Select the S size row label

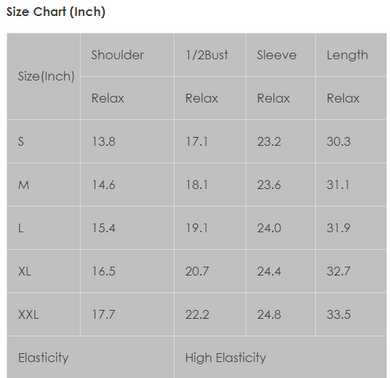click(x=21, y=141)
